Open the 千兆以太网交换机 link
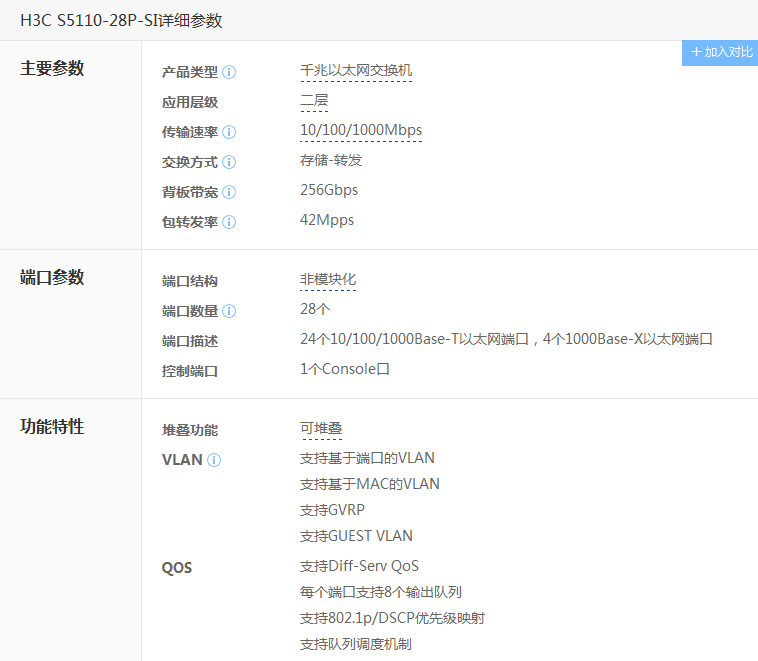Viewport: 758px width, 661px height. coord(356,71)
